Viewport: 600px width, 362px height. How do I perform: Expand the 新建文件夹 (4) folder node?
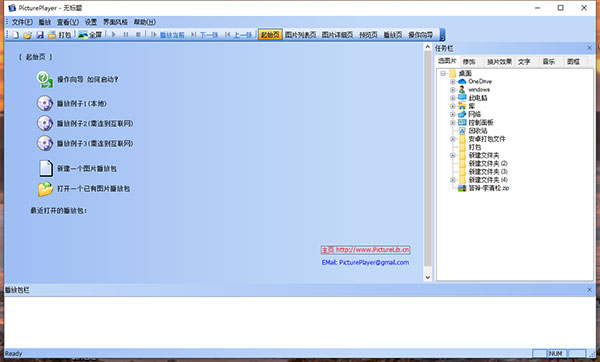pyautogui.click(x=453, y=180)
